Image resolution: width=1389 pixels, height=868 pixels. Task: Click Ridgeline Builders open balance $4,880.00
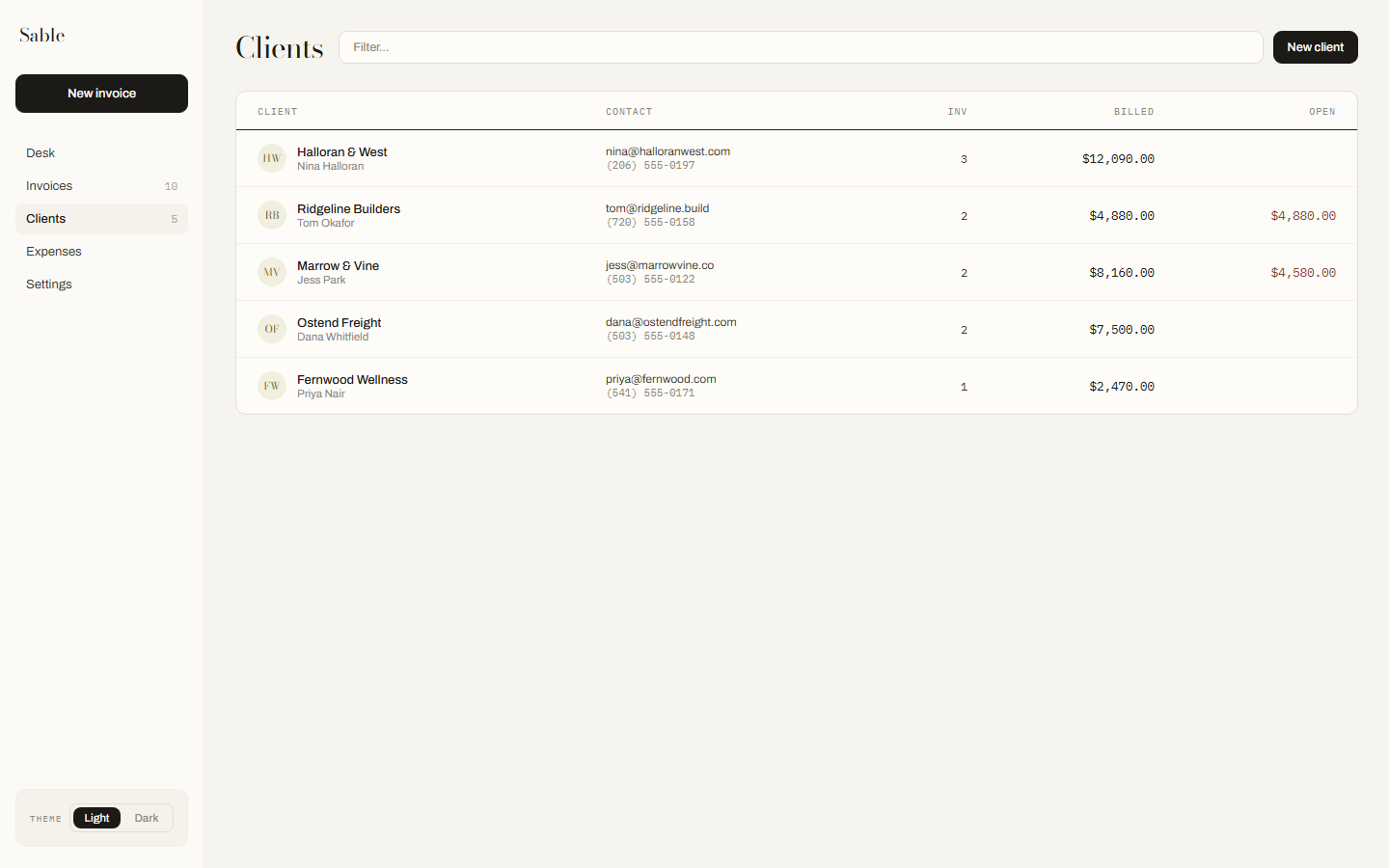1303,216
